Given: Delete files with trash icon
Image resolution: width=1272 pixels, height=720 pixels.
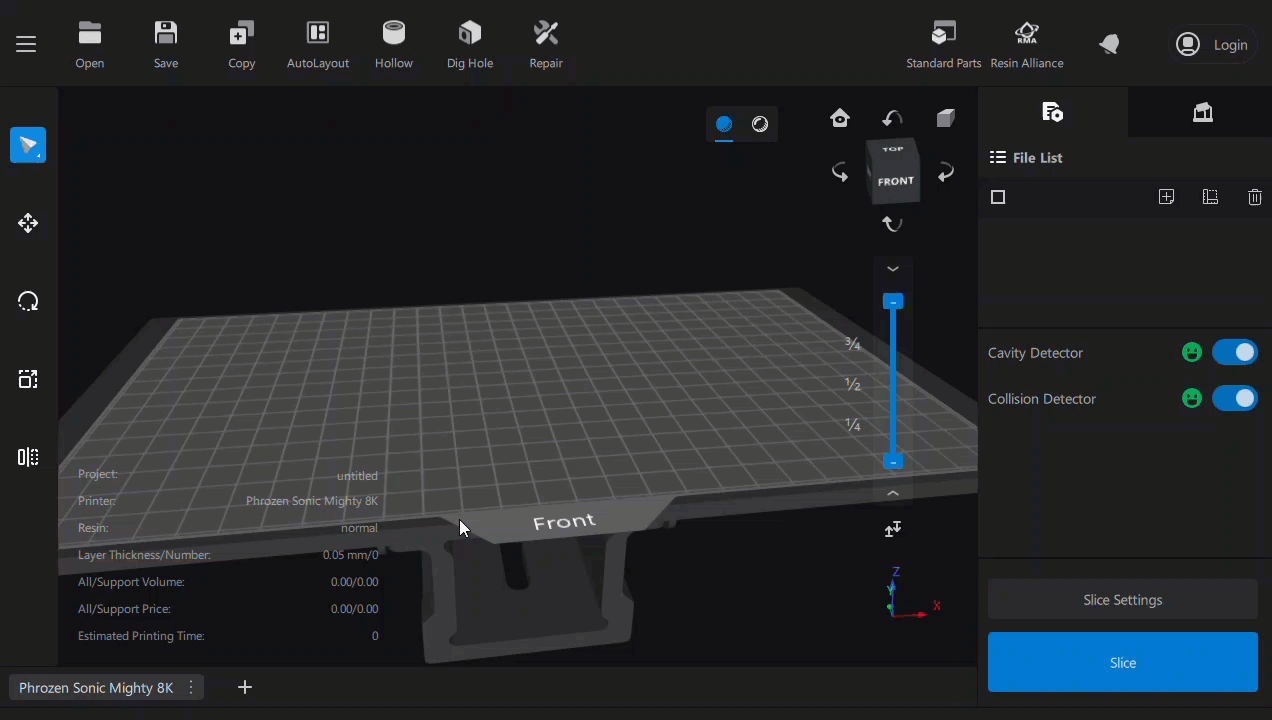Looking at the screenshot, I should click(x=1254, y=197).
